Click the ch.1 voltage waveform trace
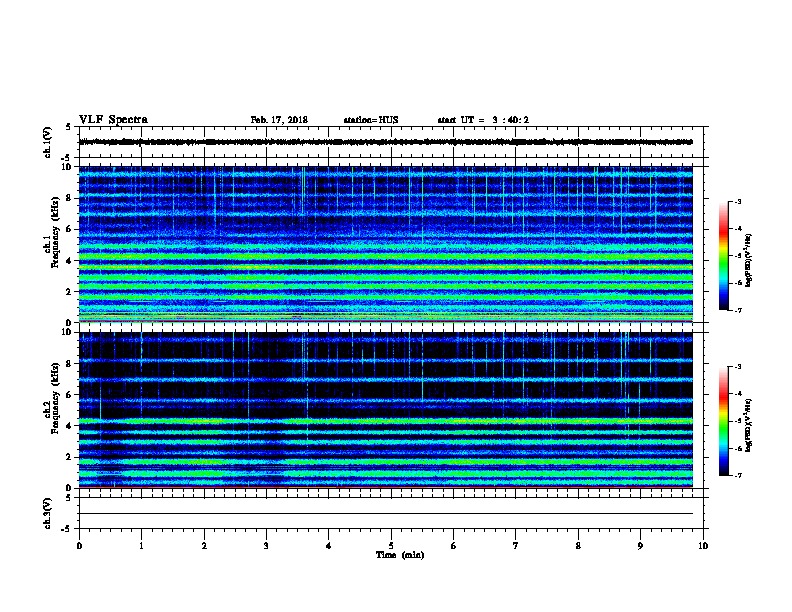 [x=386, y=142]
